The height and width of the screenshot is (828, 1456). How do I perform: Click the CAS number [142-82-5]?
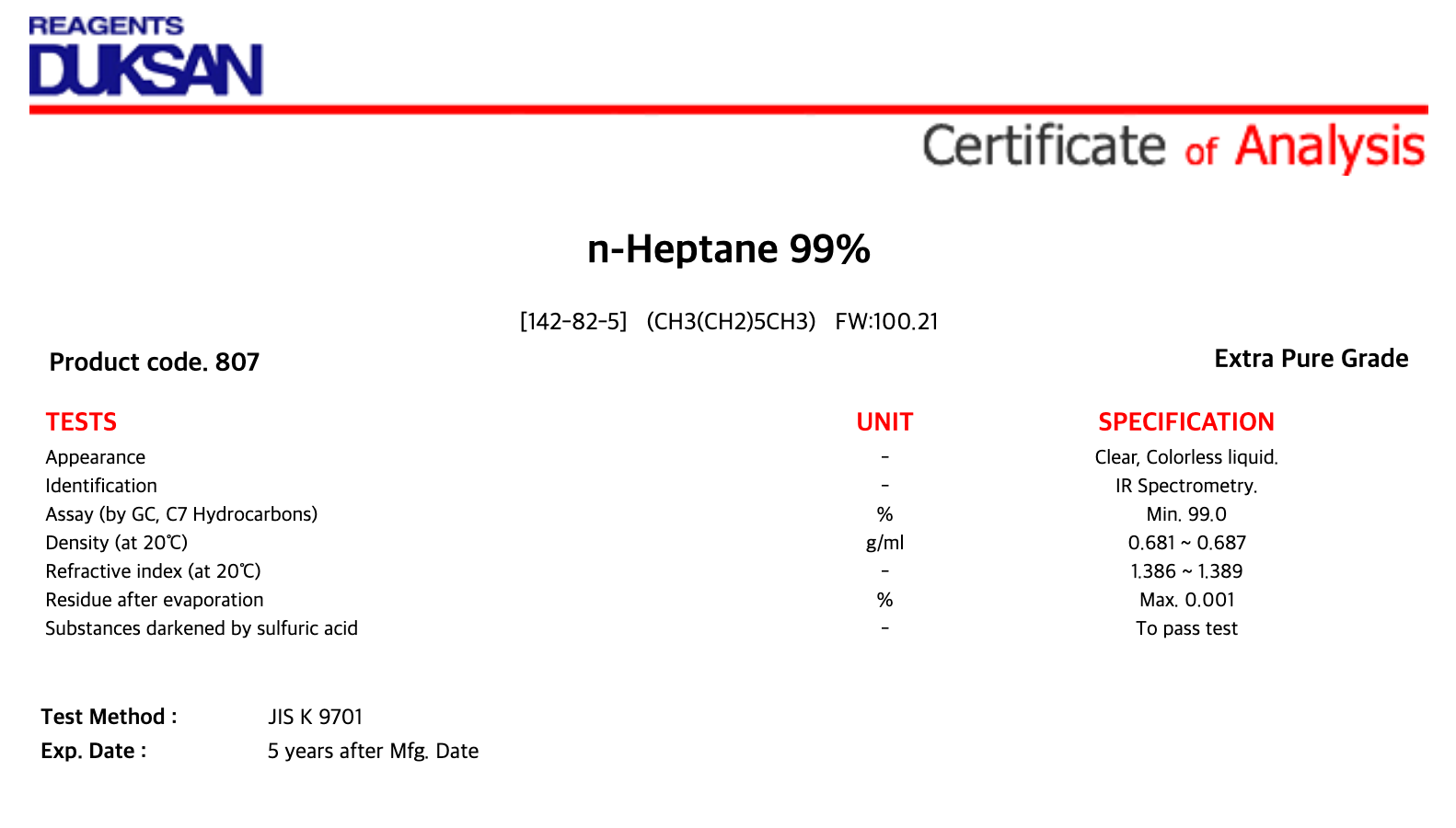pos(573,321)
